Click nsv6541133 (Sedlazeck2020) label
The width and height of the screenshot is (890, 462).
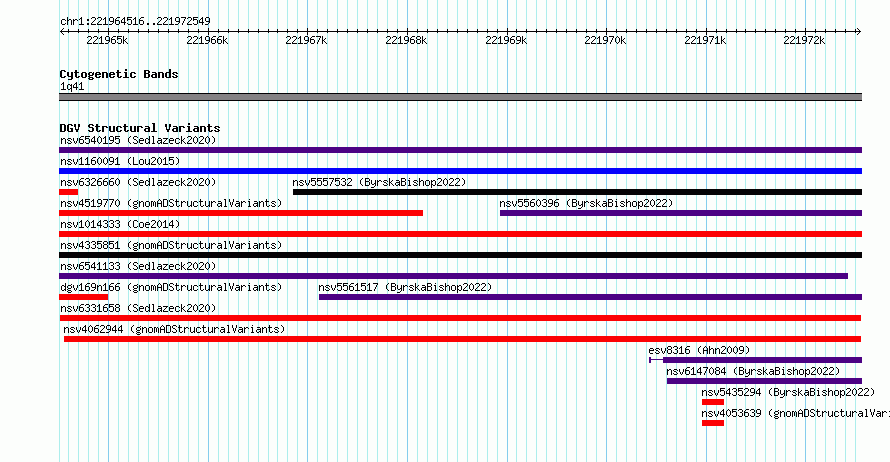pyautogui.click(x=138, y=266)
